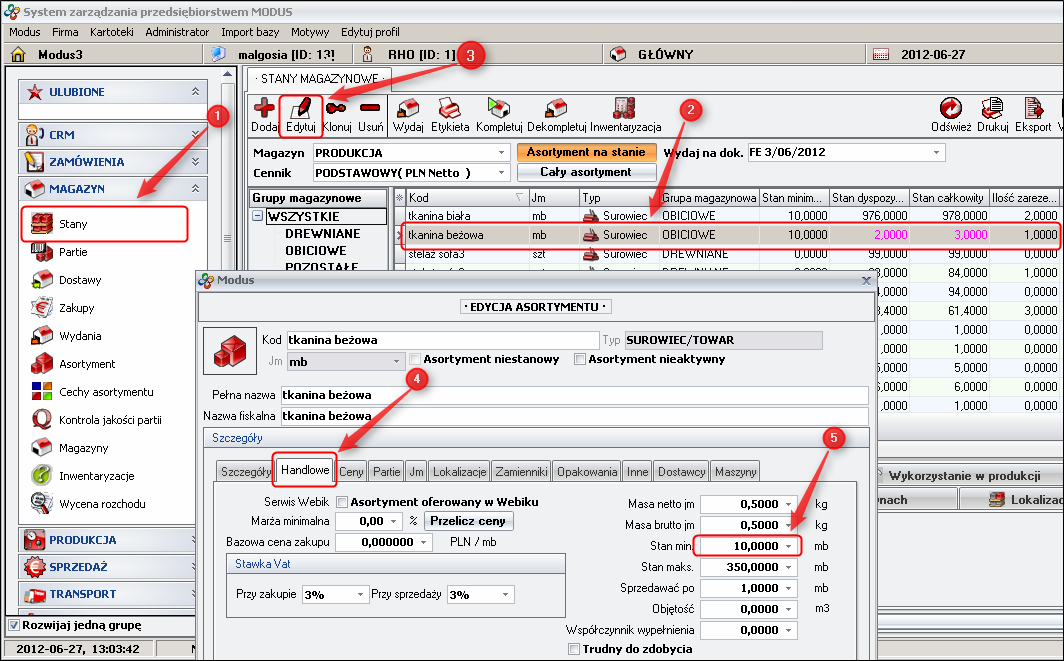Toggle the Rozwijaj jedną grupę checkbox
Viewport: 1064px width, 661px height.
(x=13, y=625)
